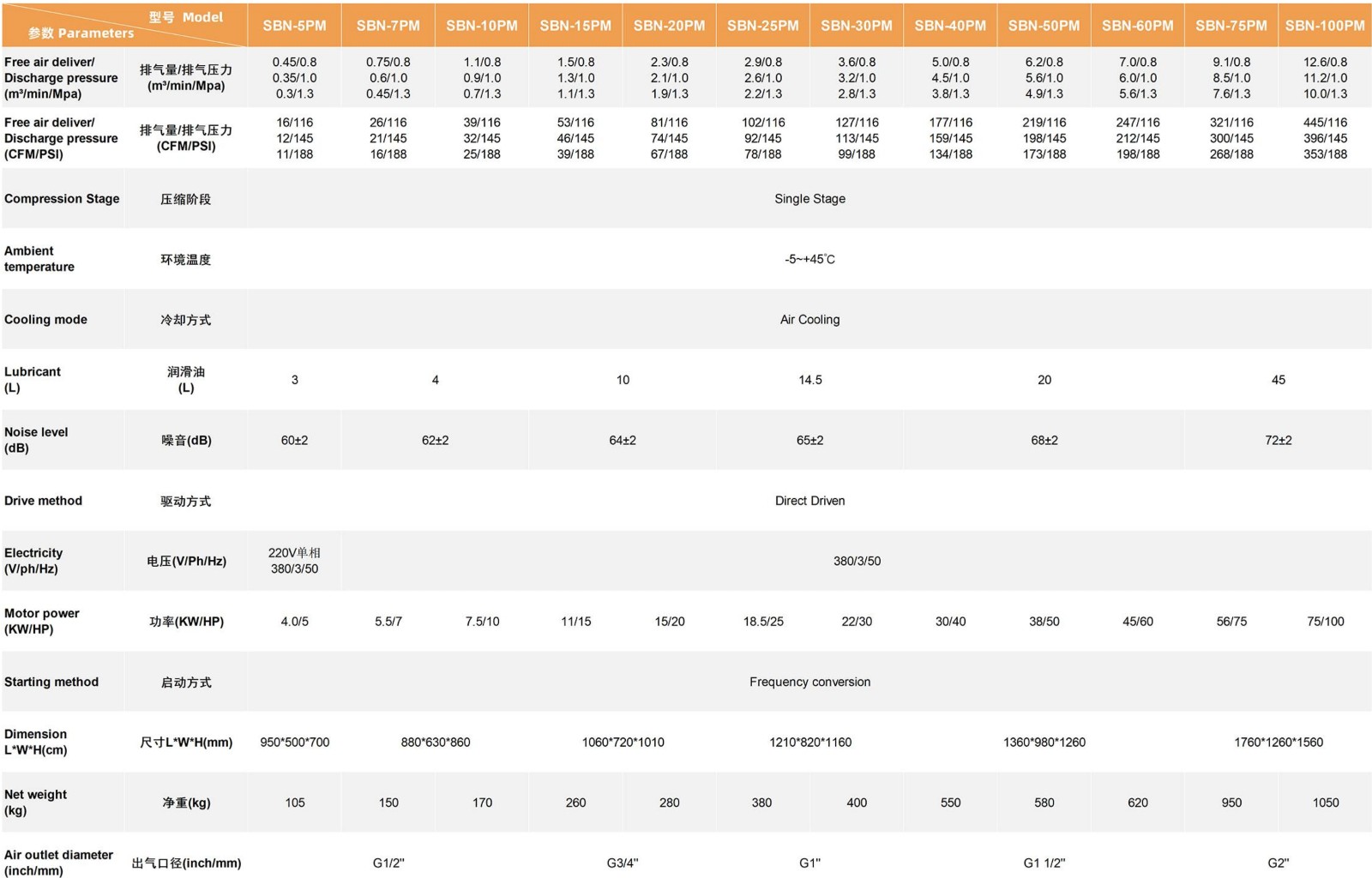The width and height of the screenshot is (1372, 878).
Task: Select the SBN-50PM column header
Action: pos(1044,26)
